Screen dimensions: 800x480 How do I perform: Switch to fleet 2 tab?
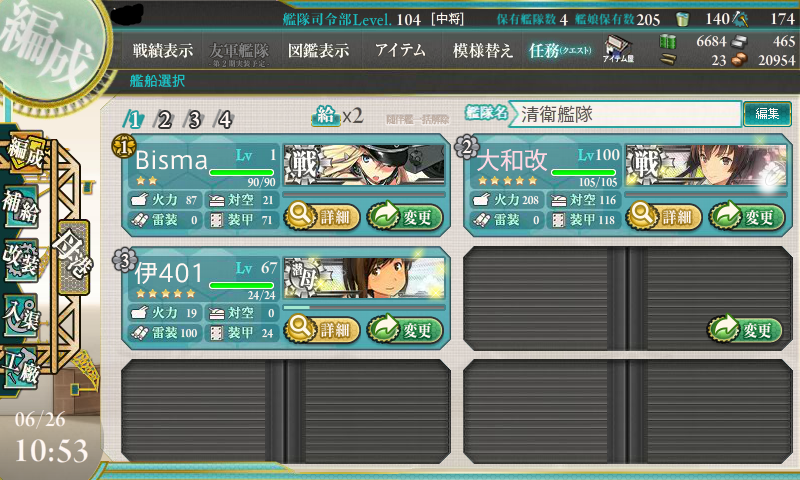click(164, 119)
